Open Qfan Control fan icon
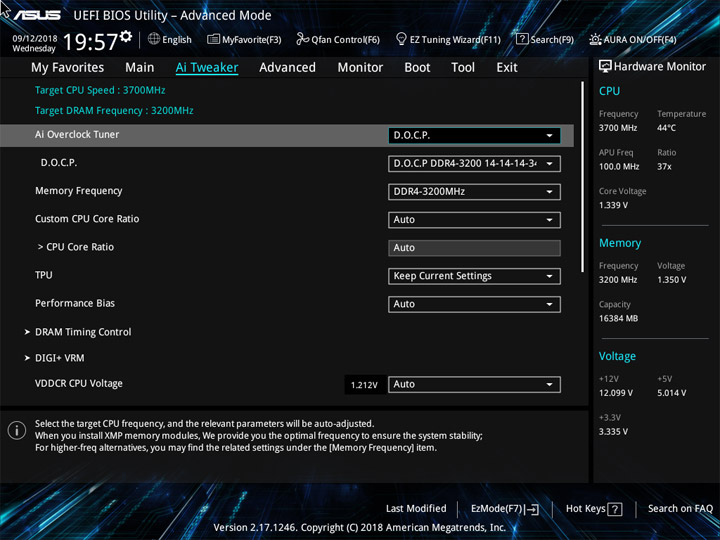This screenshot has height=540, width=720. pos(303,39)
